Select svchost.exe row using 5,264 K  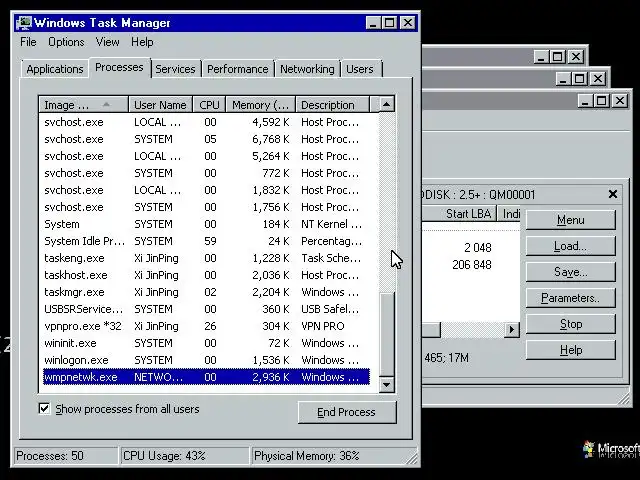pos(206,156)
